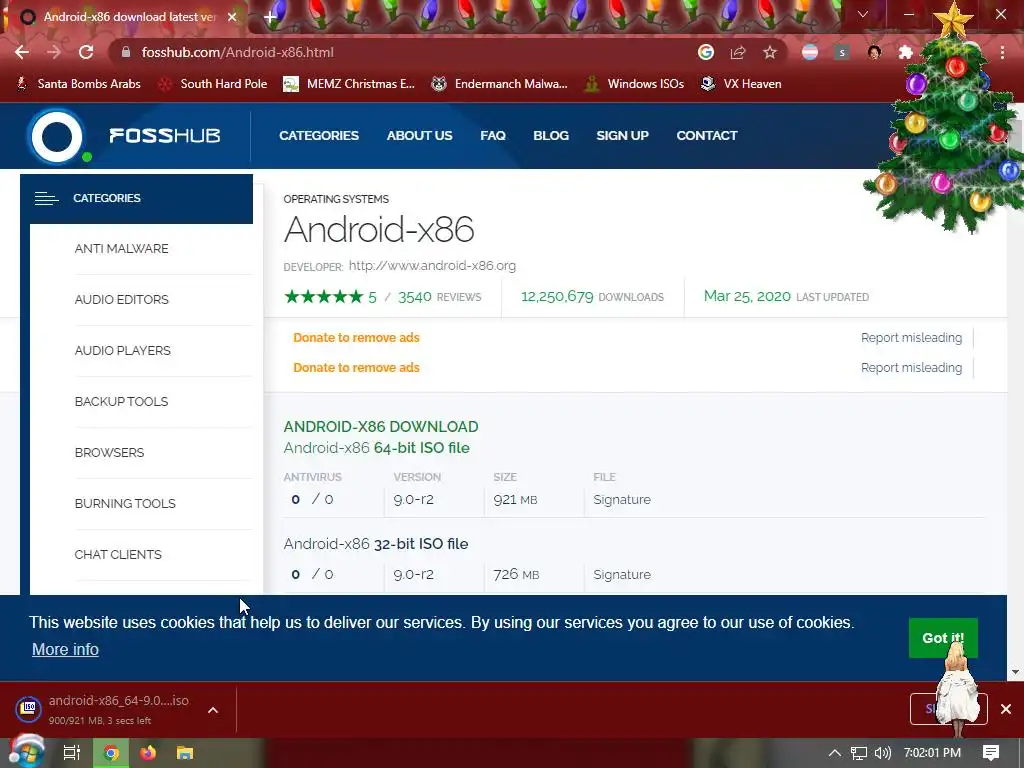Open the Endermanch Malware bookmark
The height and width of the screenshot is (768, 1024).
(500, 84)
